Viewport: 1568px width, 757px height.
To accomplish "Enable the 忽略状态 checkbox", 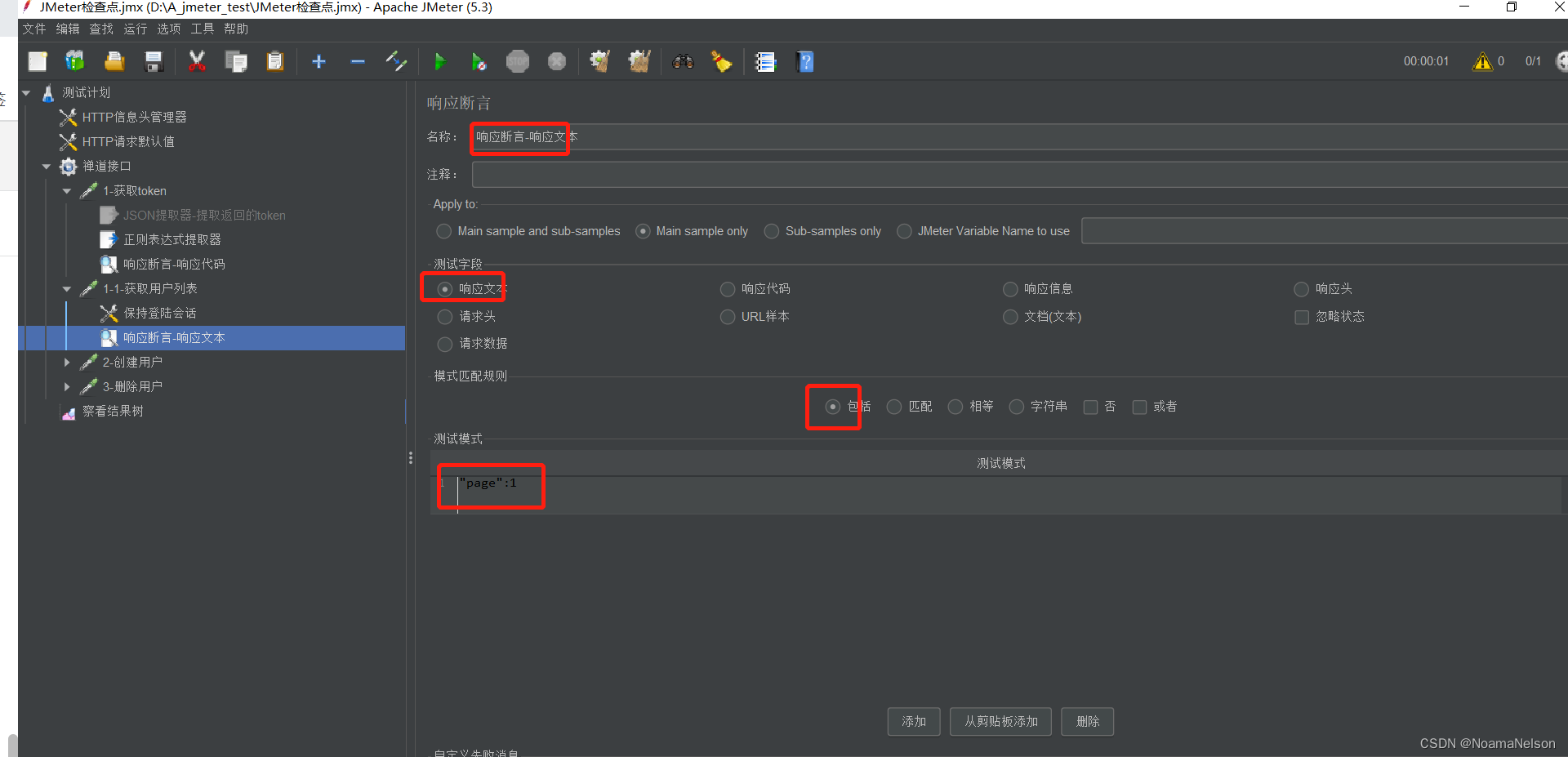I will tap(1301, 317).
